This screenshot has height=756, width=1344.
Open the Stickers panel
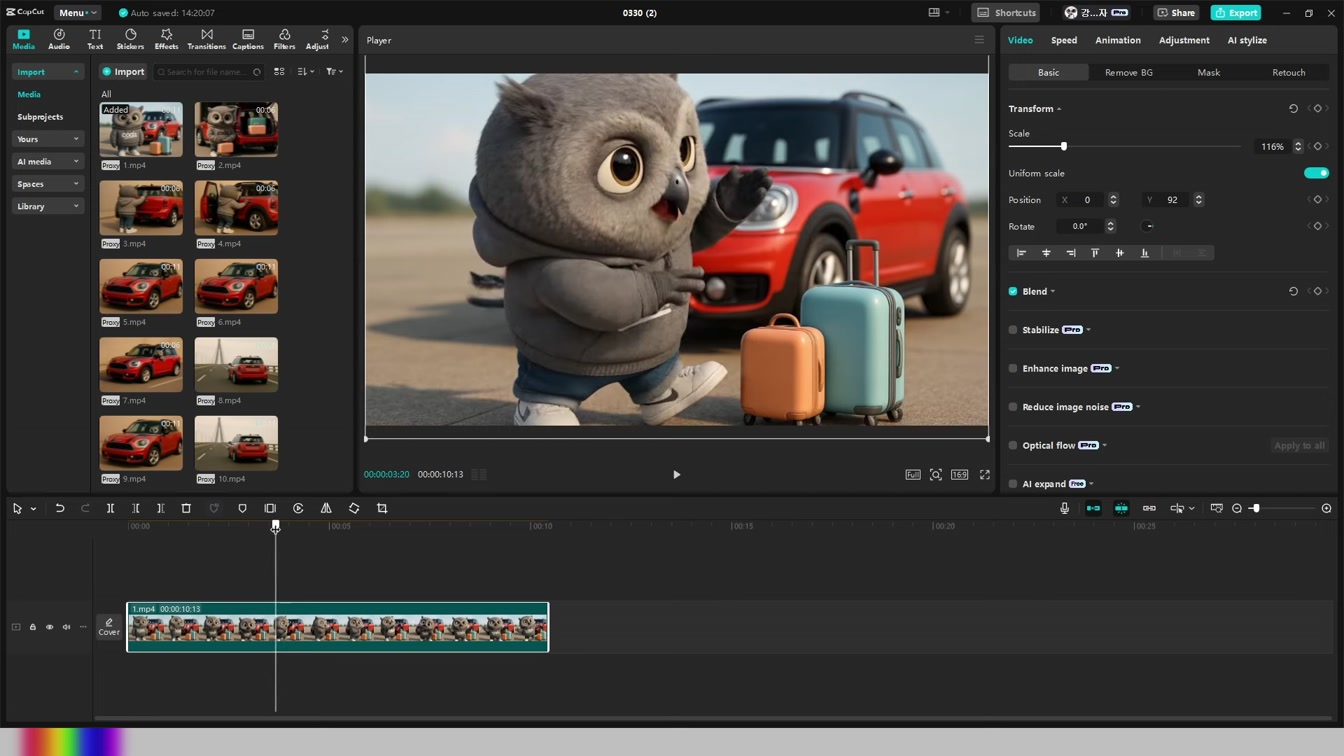click(x=130, y=39)
